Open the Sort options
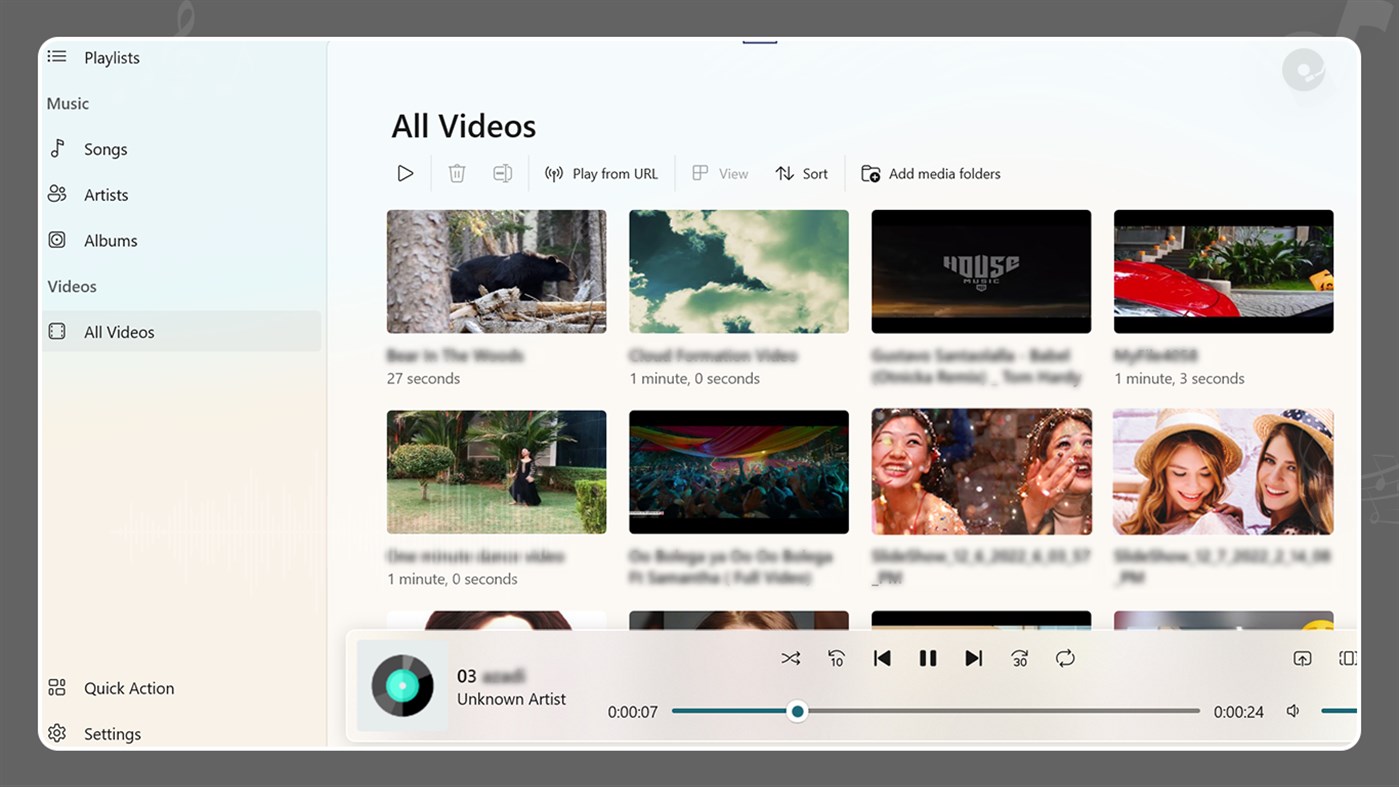Screen dimensions: 1399x787 pyautogui.click(x=801, y=173)
